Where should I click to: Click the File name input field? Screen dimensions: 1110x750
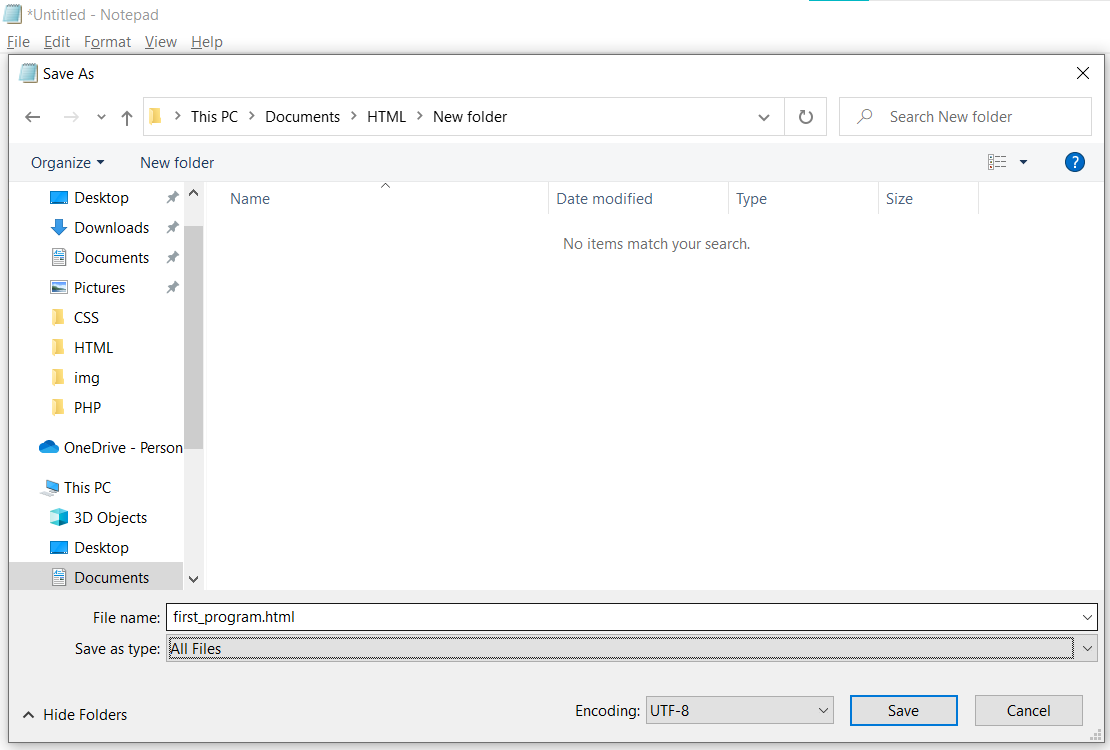click(620, 617)
